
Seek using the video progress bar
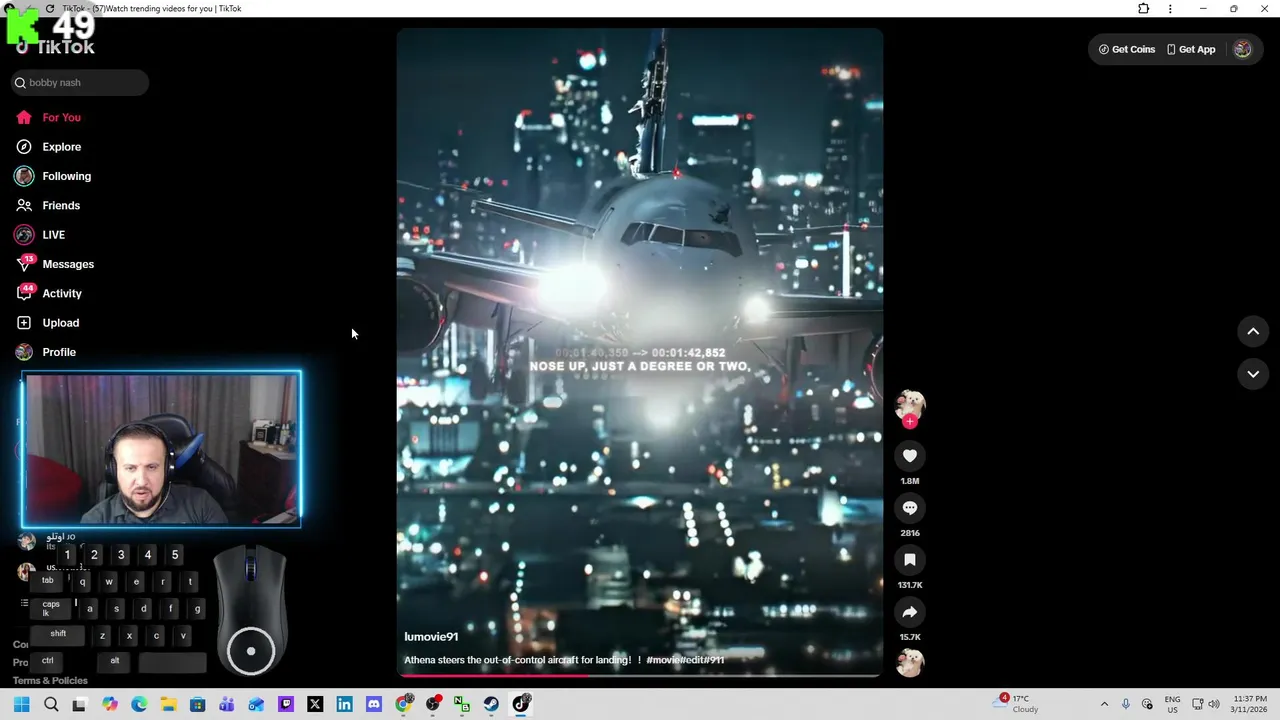640,675
